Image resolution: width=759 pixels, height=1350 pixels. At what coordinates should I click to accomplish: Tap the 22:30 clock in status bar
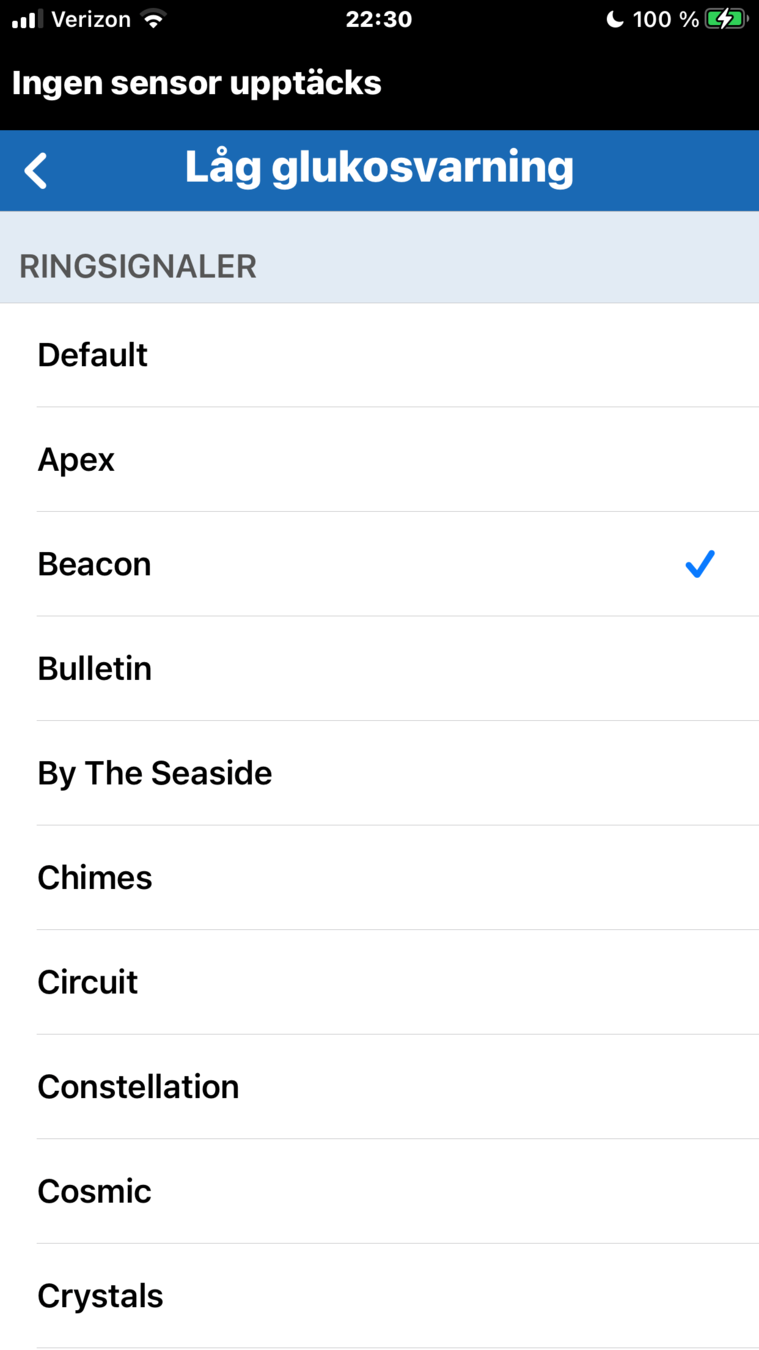(379, 19)
